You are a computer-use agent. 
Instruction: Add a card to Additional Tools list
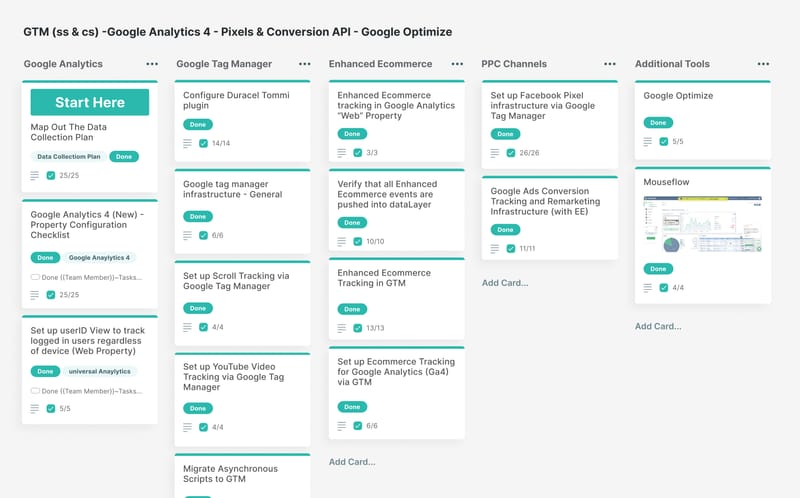click(658, 326)
